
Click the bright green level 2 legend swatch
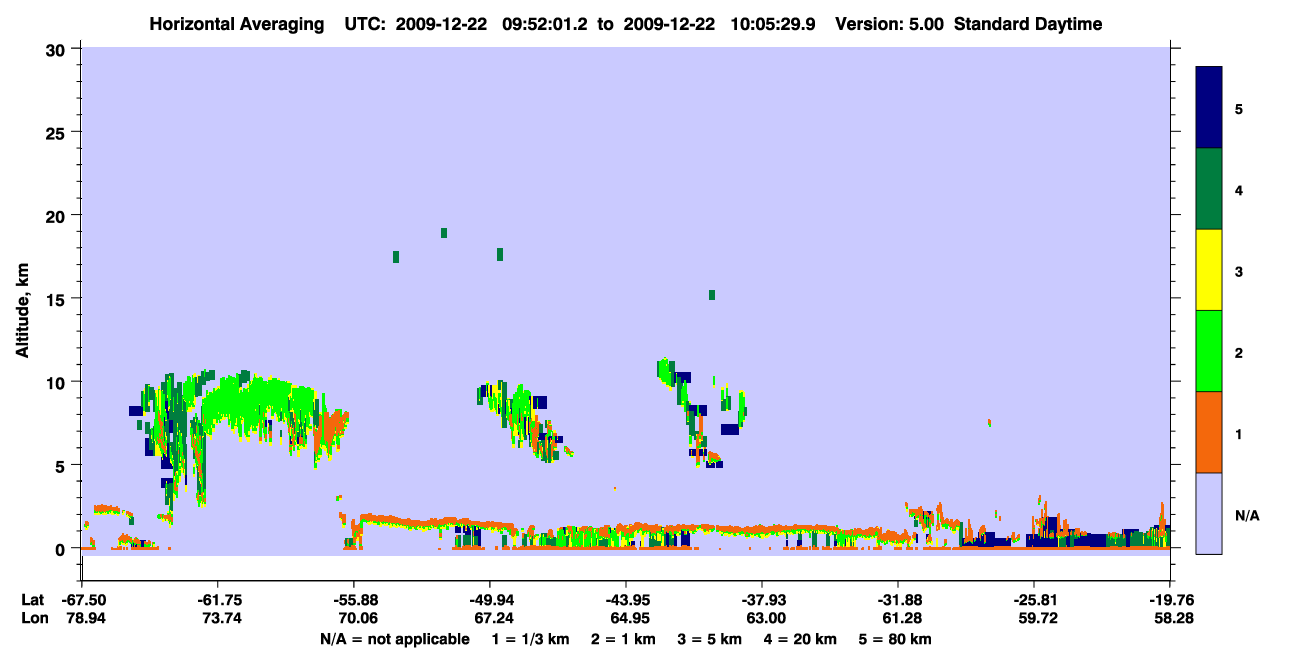(x=1209, y=351)
